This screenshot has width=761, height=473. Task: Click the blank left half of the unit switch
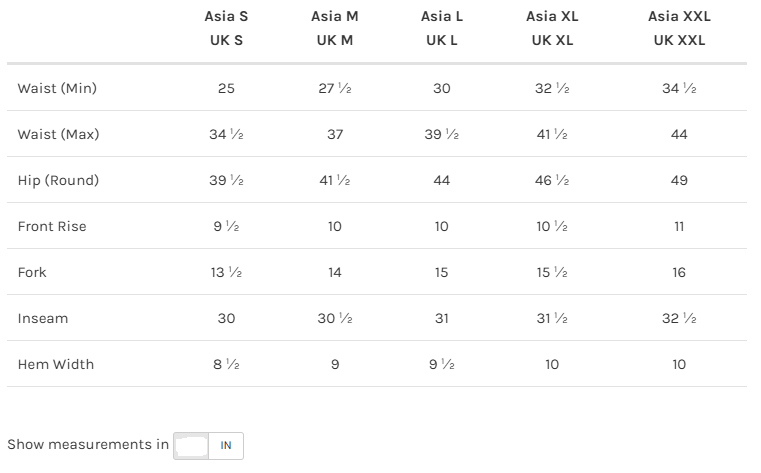(x=192, y=445)
